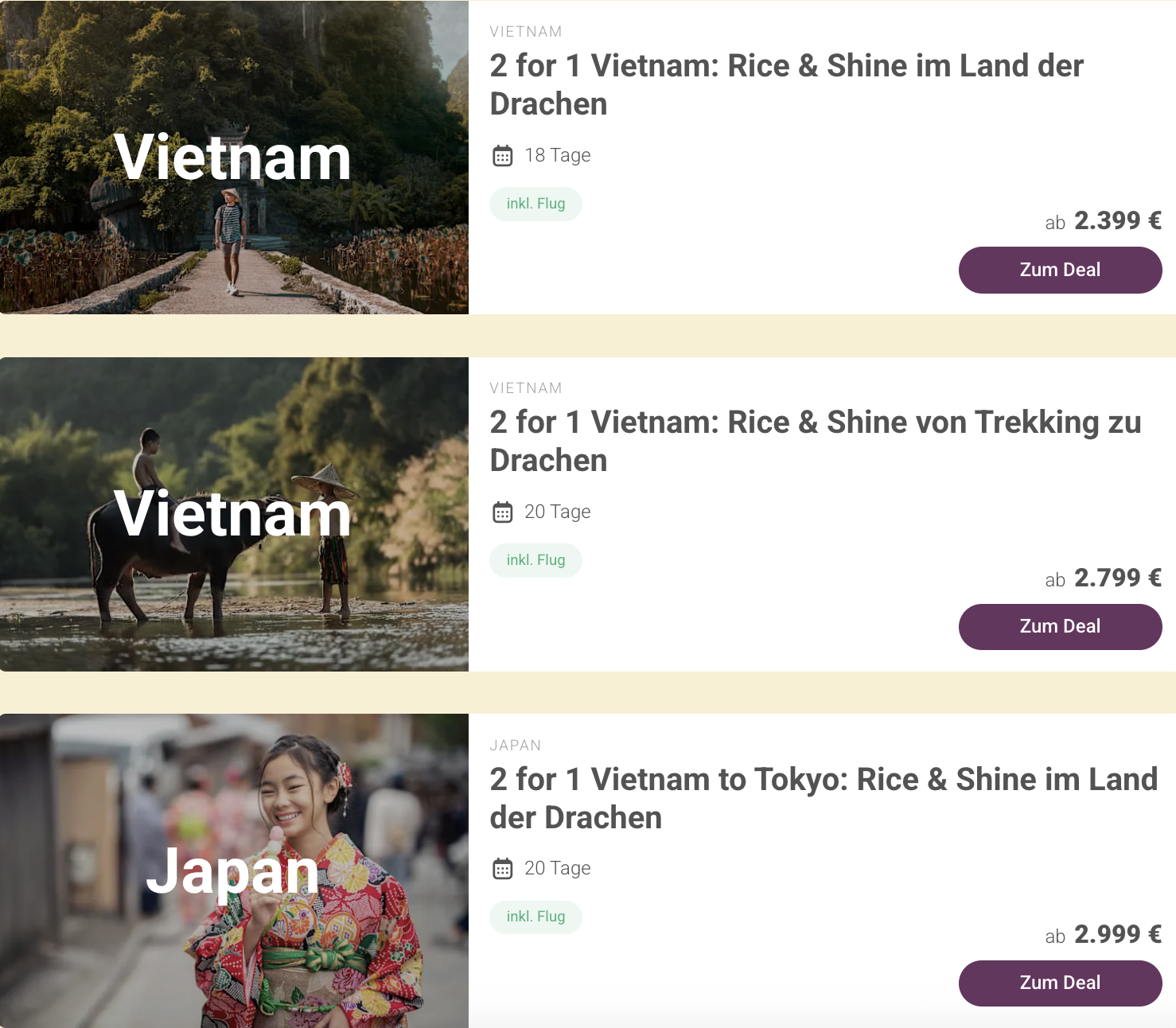Click the VIETNAM category label of first deal

click(526, 32)
